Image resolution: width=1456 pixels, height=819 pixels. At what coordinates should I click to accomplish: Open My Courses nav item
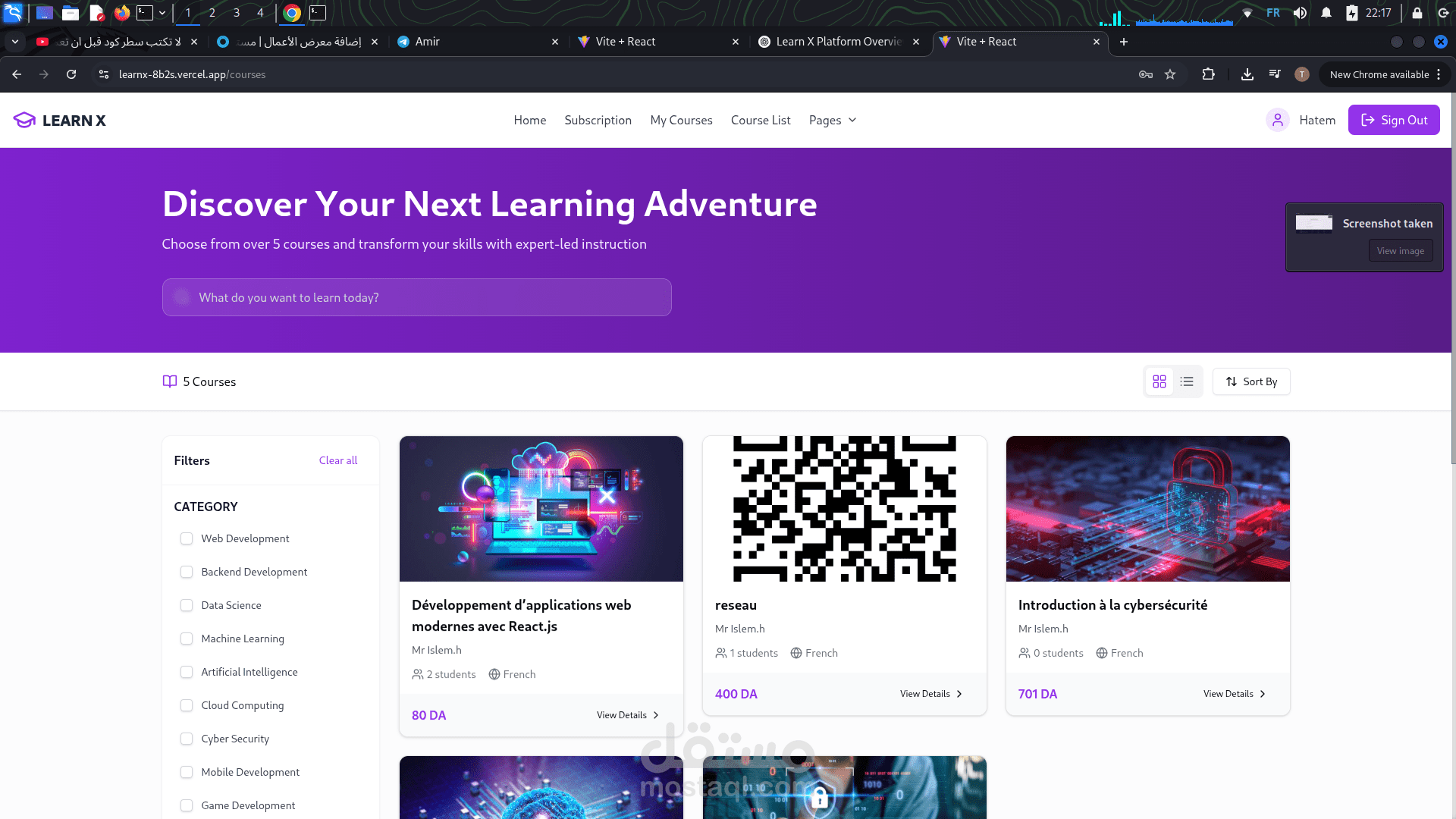[681, 120]
